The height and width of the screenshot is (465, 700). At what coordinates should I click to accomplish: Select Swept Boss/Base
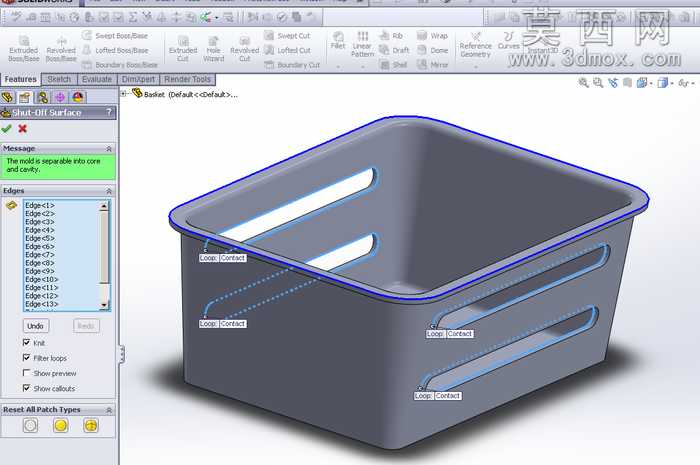click(x=115, y=36)
